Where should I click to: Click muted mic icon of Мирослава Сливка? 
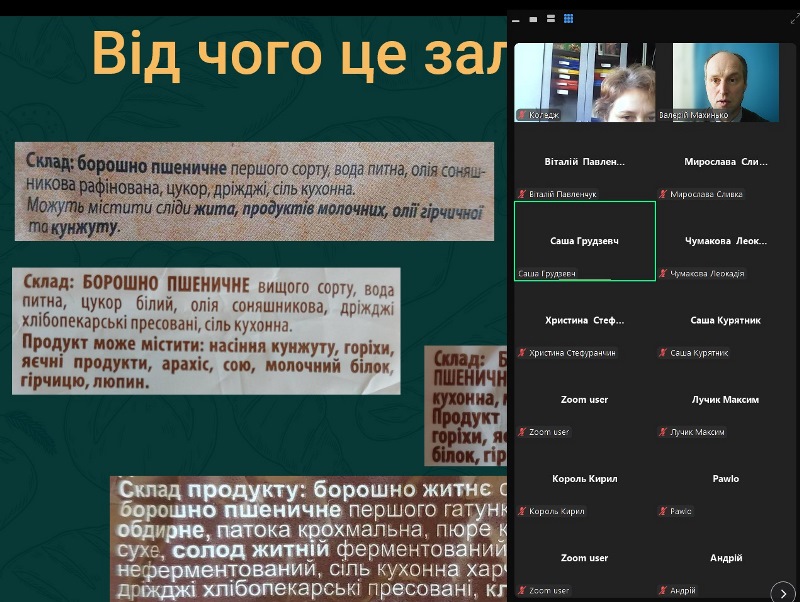point(663,194)
